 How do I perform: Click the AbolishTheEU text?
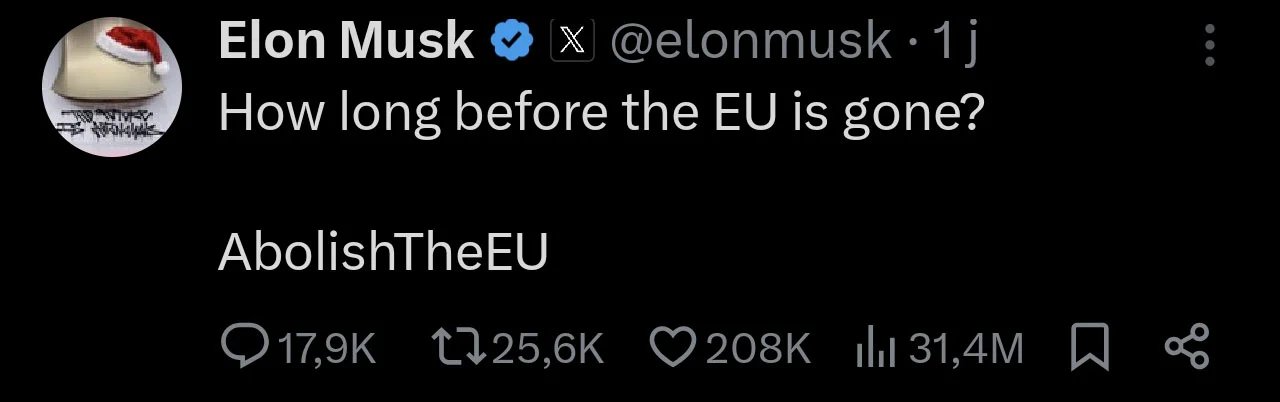[383, 254]
